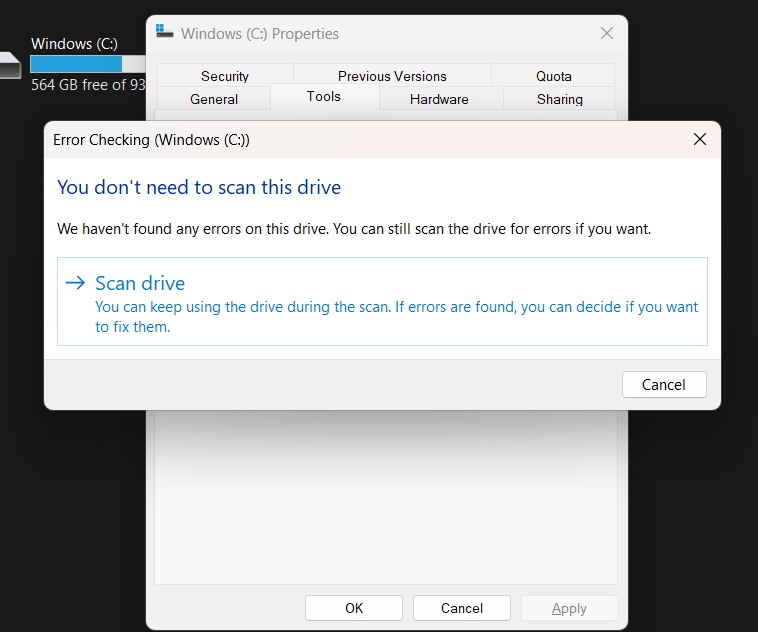Click Cancel in the Properties window
The width and height of the screenshot is (758, 632).
click(x=462, y=608)
